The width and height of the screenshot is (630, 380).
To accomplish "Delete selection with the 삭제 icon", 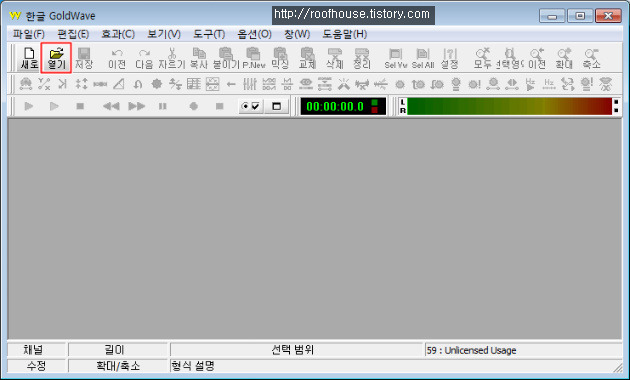I will pyautogui.click(x=335, y=59).
